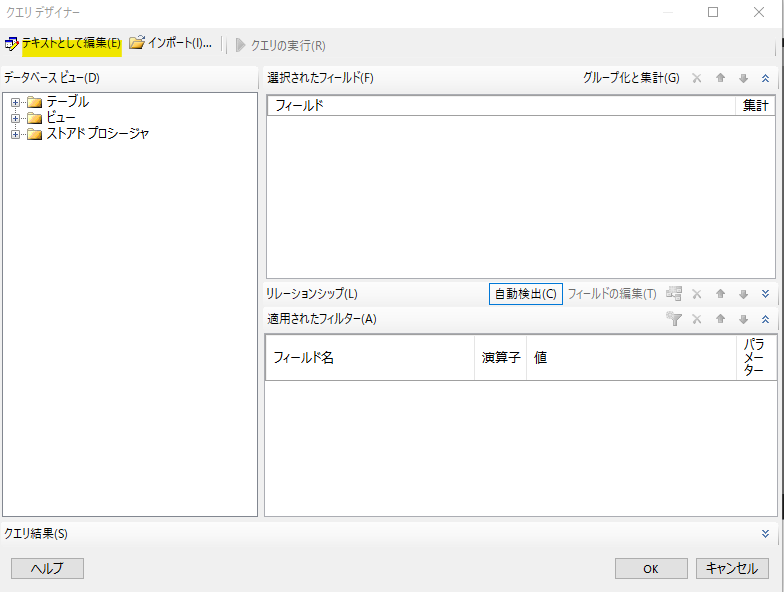The width and height of the screenshot is (784, 592).
Task: Click the delete icon in relationship header
Action: (697, 294)
